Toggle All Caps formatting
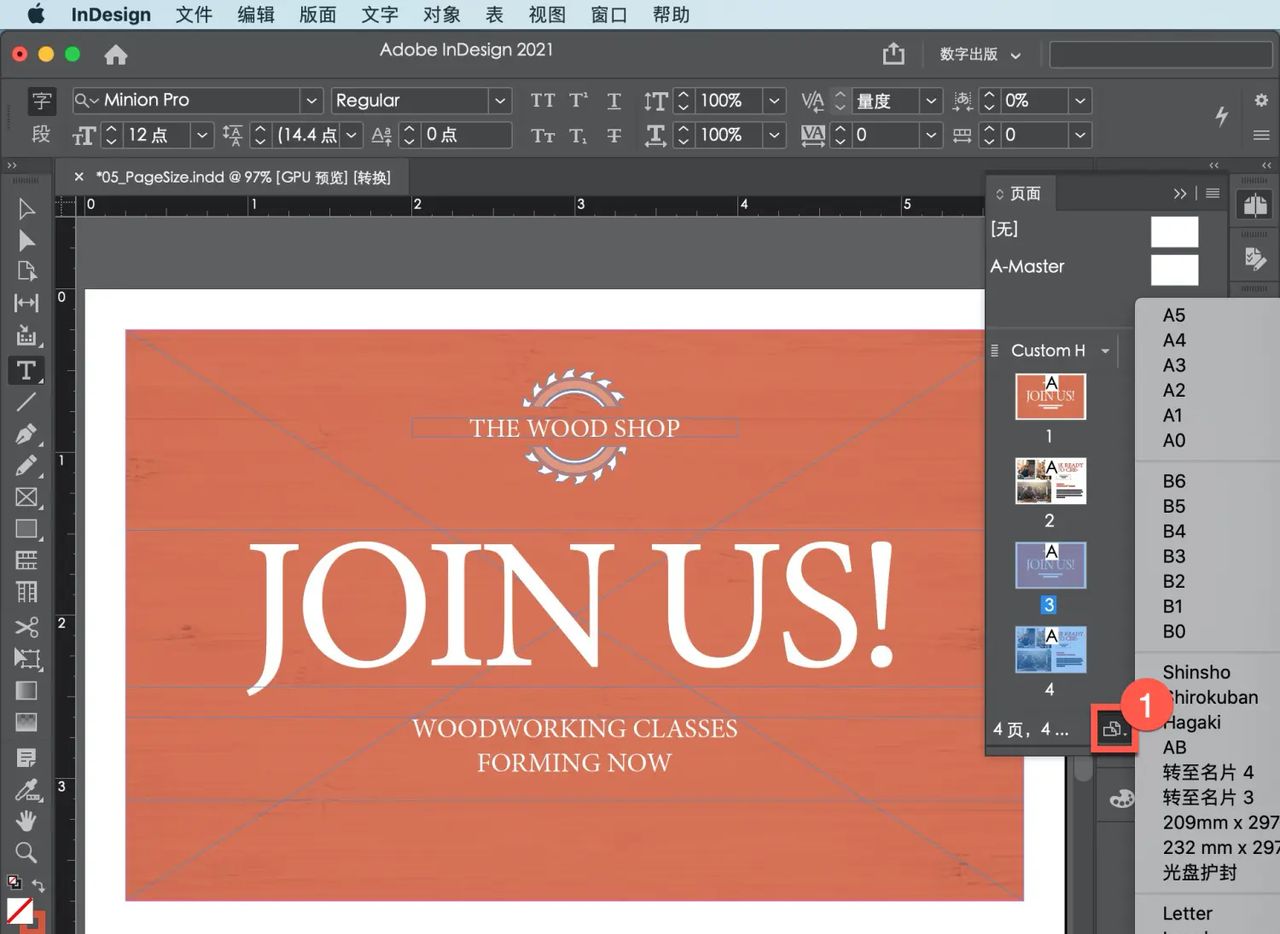This screenshot has width=1280, height=934. point(543,100)
